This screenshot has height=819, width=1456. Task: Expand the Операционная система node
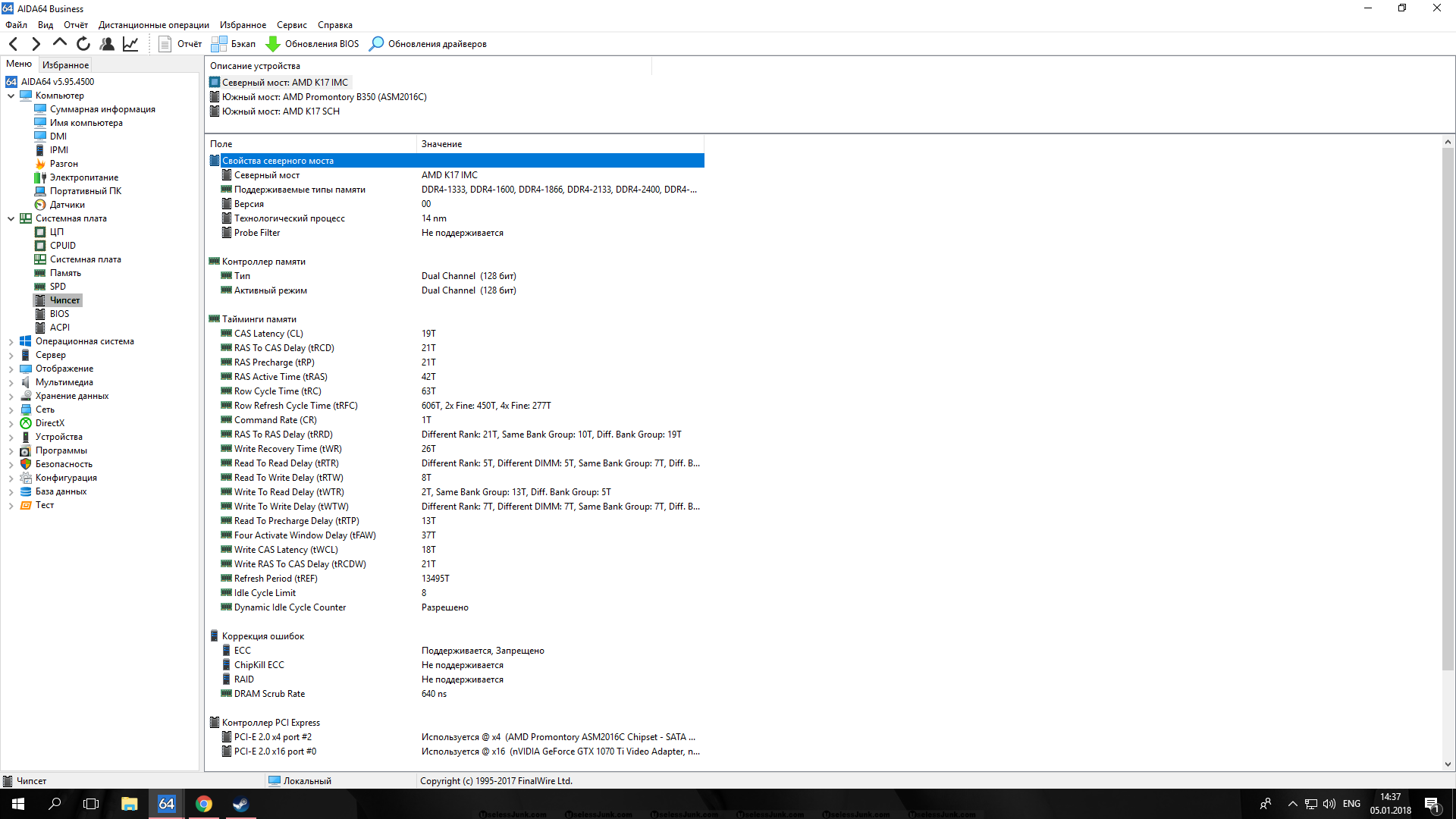[11, 342]
